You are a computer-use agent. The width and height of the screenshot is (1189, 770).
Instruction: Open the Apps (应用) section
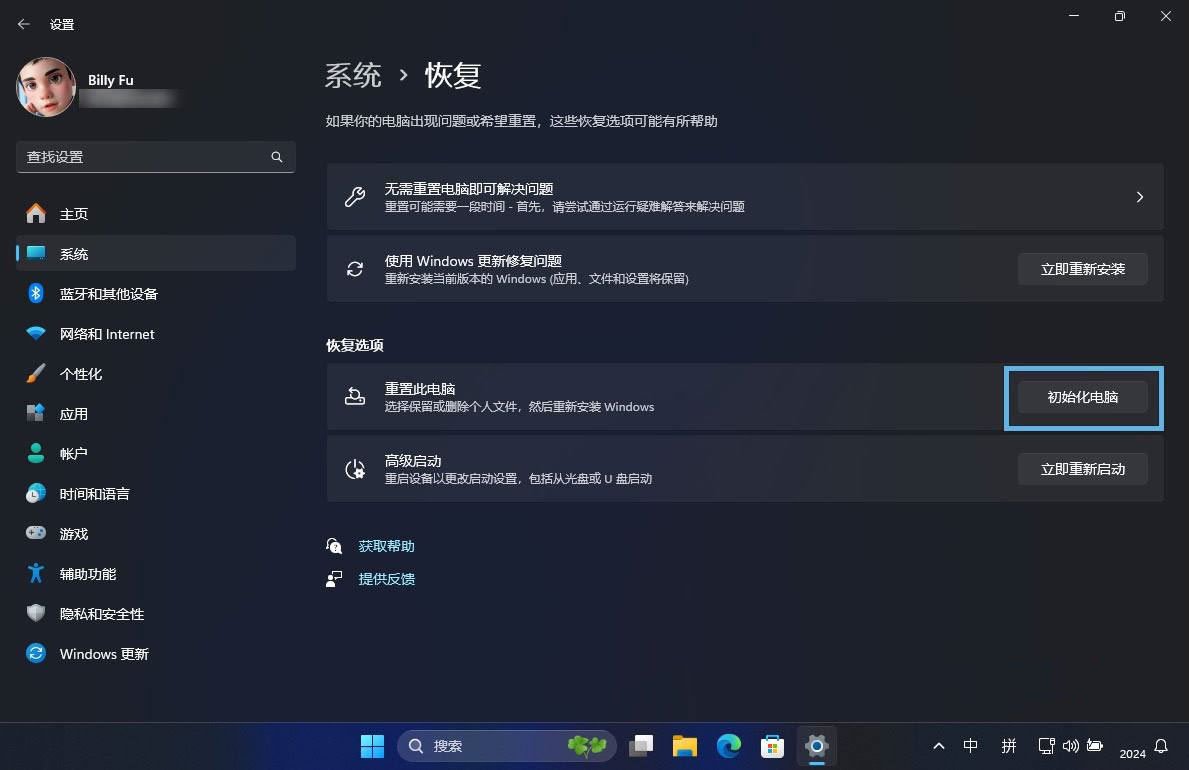(73, 414)
